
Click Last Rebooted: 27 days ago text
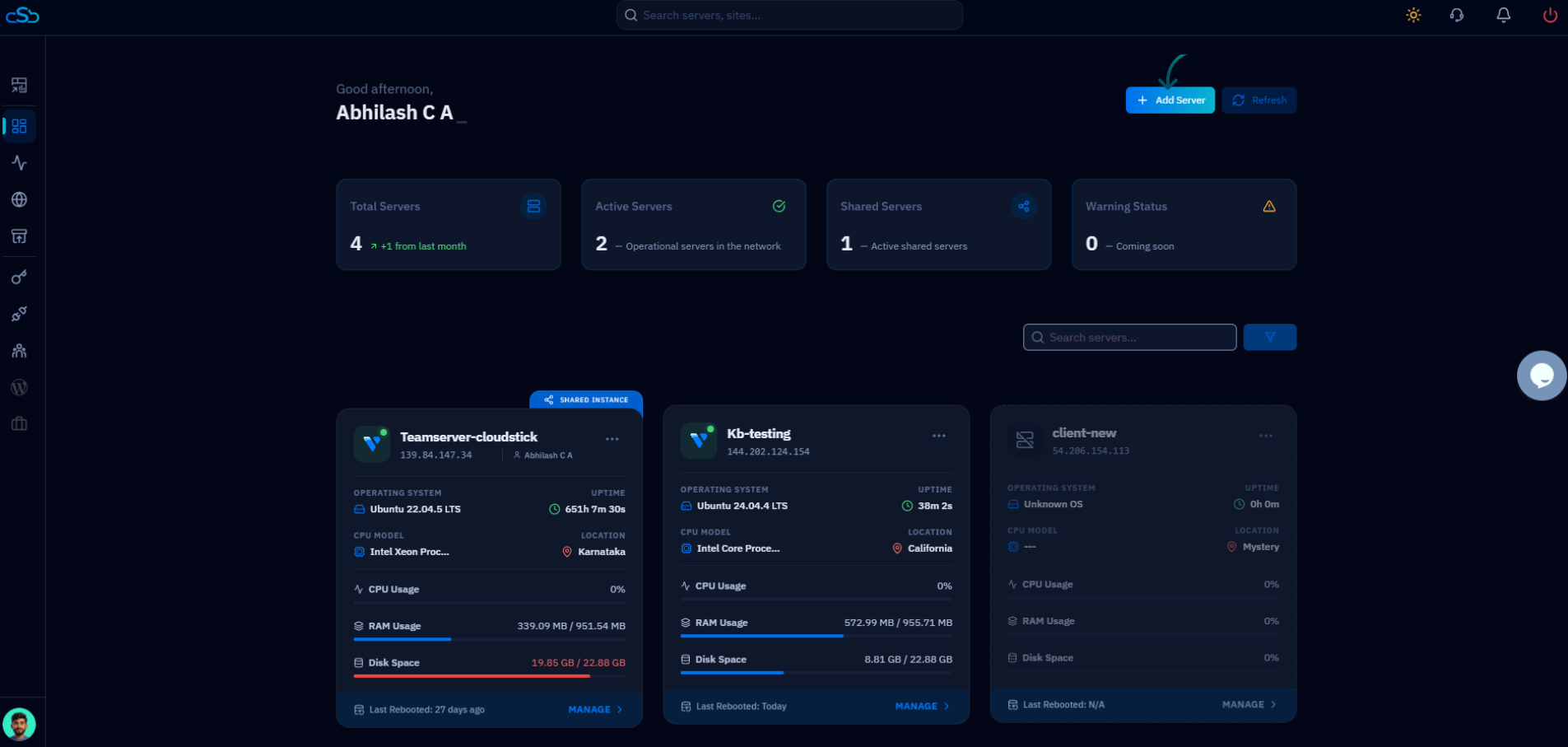click(x=426, y=709)
